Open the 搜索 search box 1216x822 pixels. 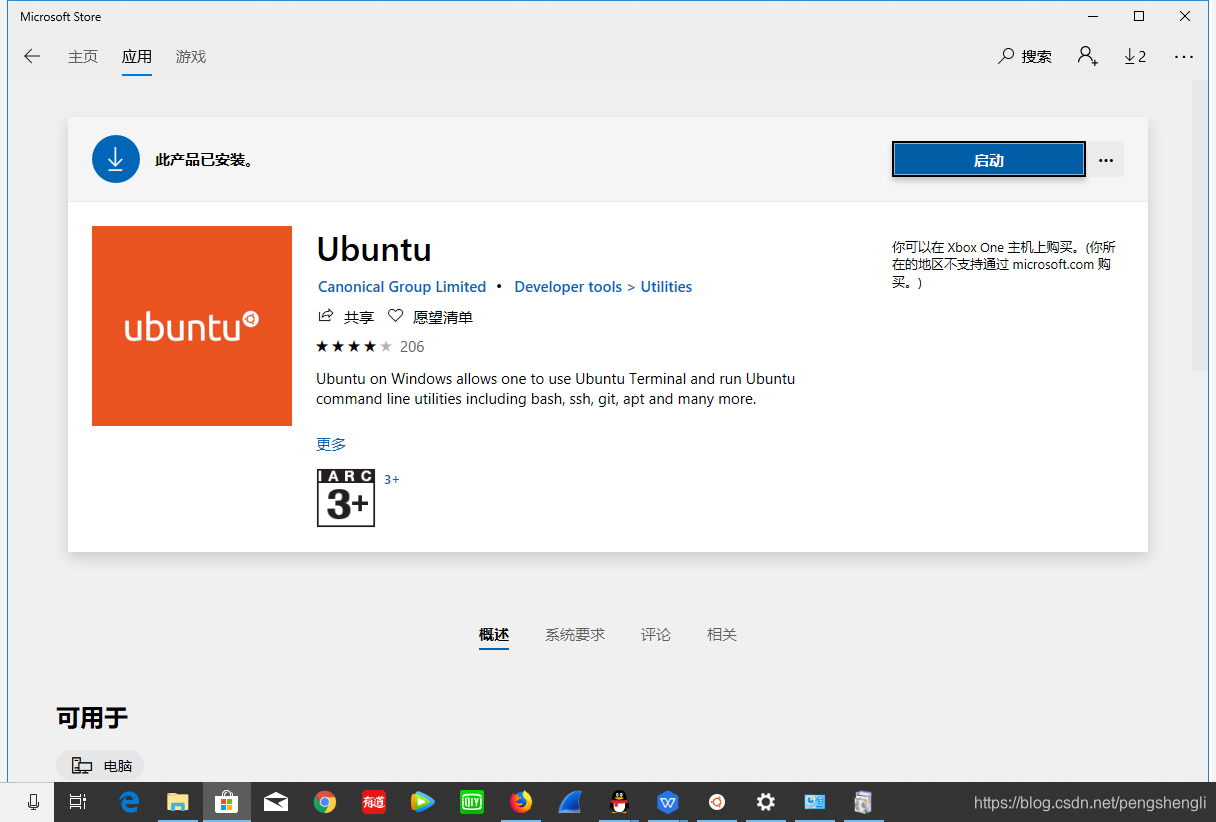click(1025, 57)
